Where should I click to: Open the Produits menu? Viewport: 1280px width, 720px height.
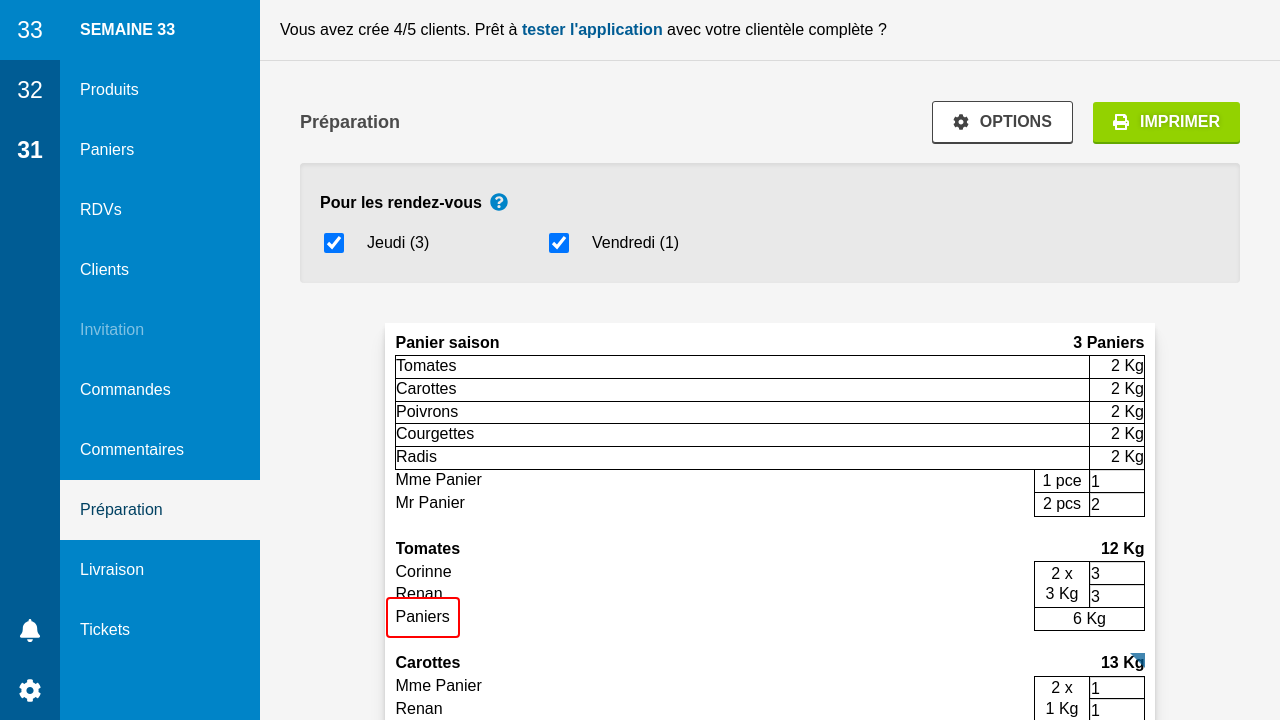click(x=109, y=90)
